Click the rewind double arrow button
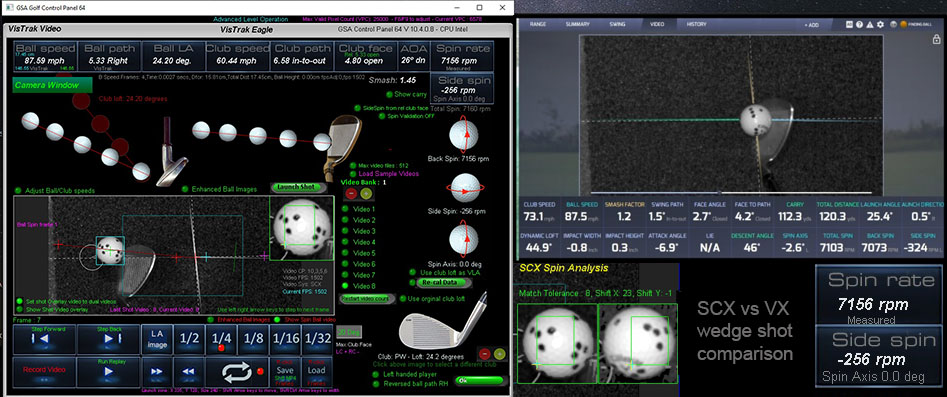This screenshot has height=397, width=947. click(188, 372)
